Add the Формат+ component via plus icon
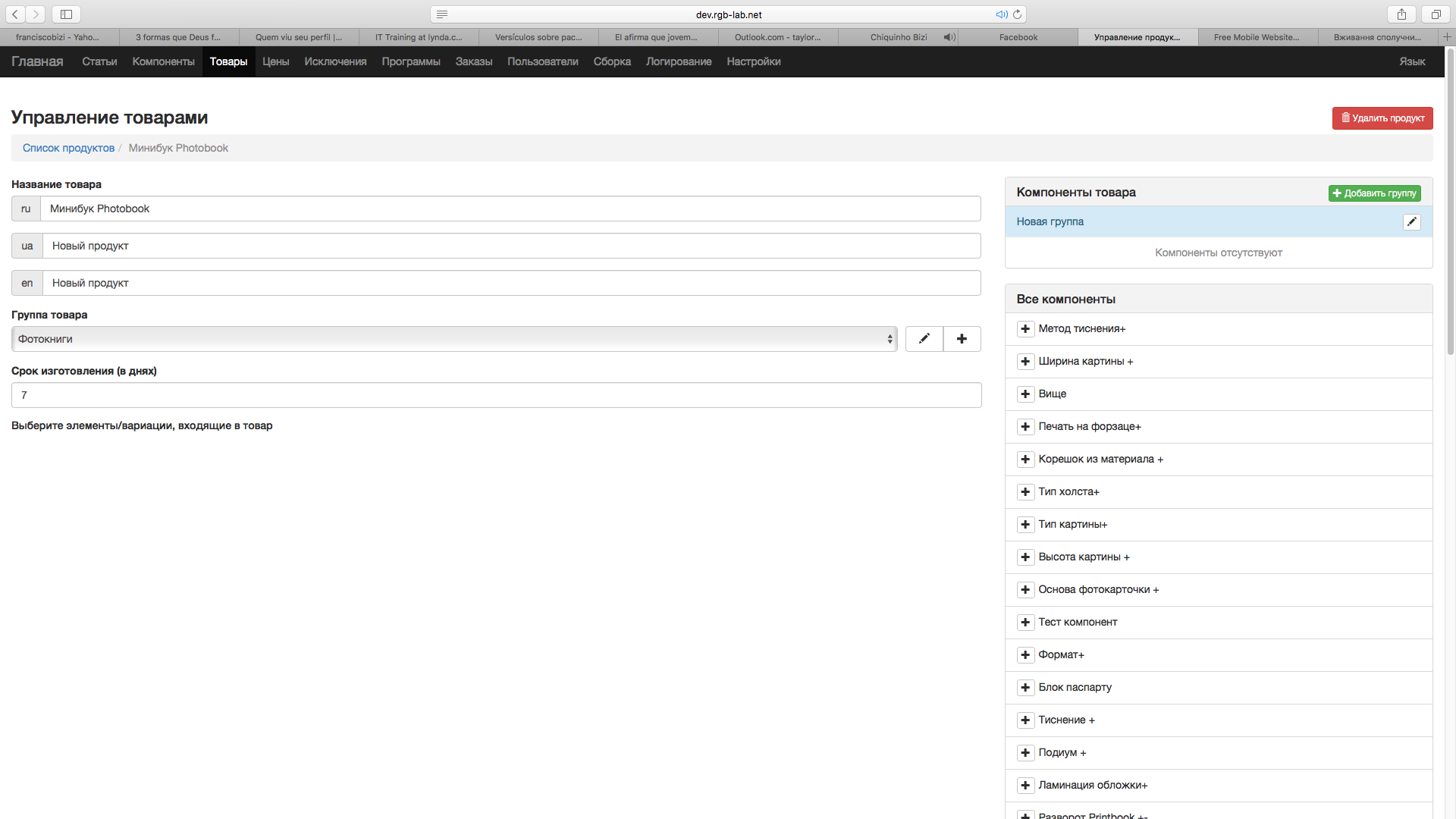Image resolution: width=1456 pixels, height=819 pixels. coord(1025,655)
